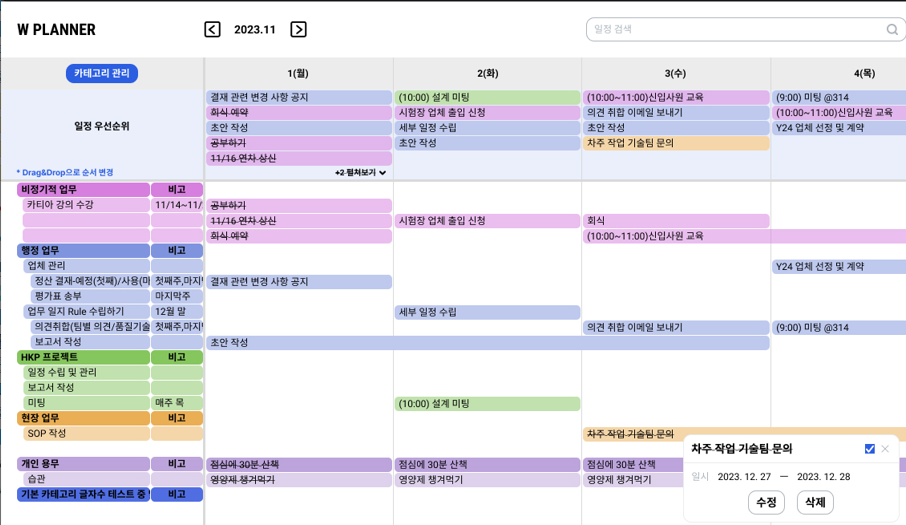Select the 2(화) day column header
The image size is (906, 525).
[x=488, y=73]
